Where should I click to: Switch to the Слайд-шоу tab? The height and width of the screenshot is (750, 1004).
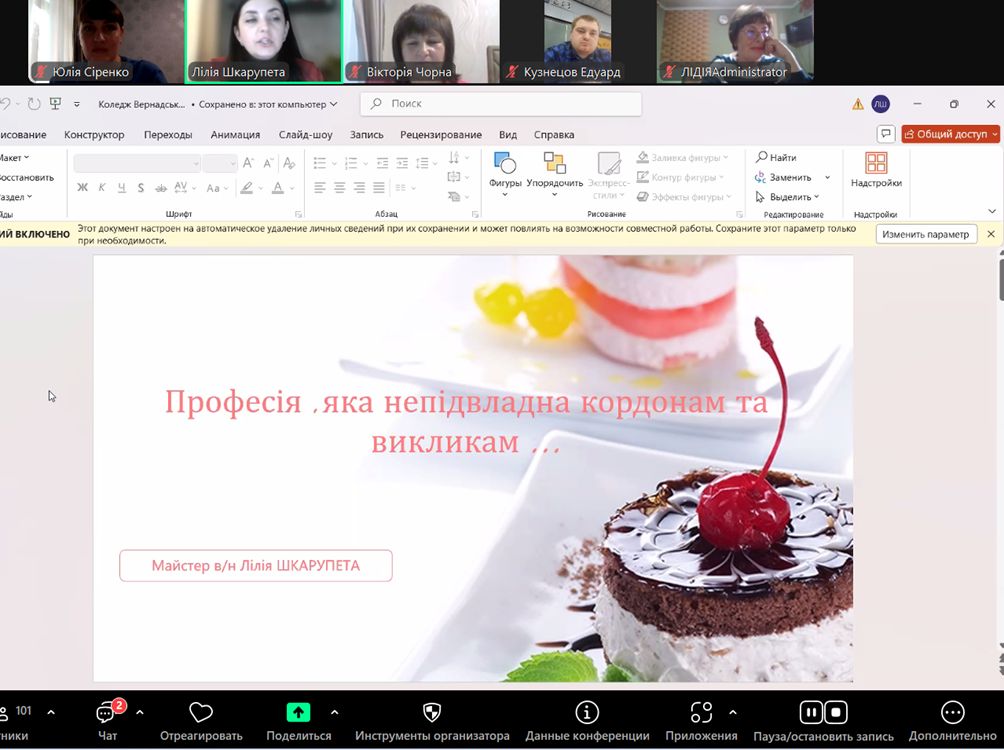[x=305, y=134]
